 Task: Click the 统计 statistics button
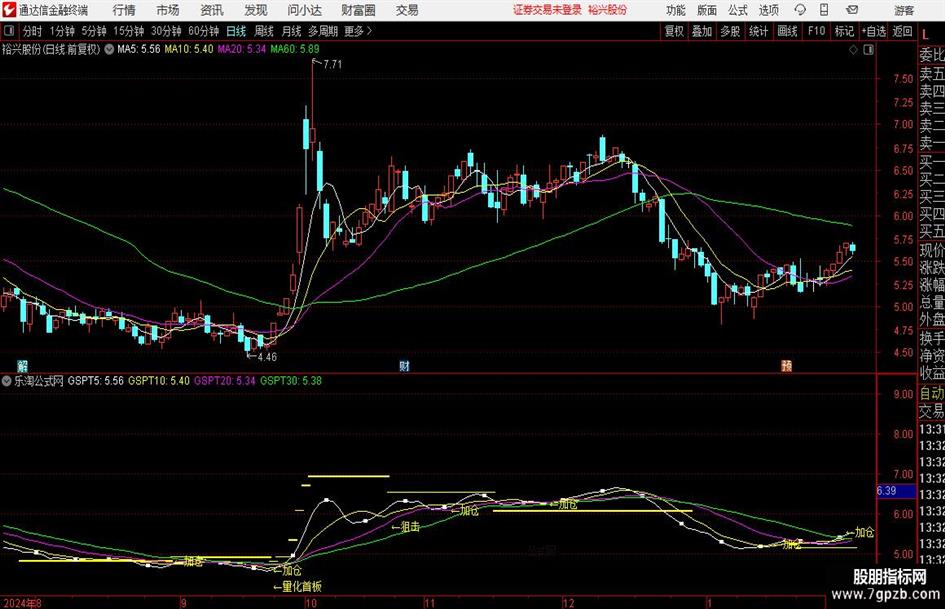758,31
